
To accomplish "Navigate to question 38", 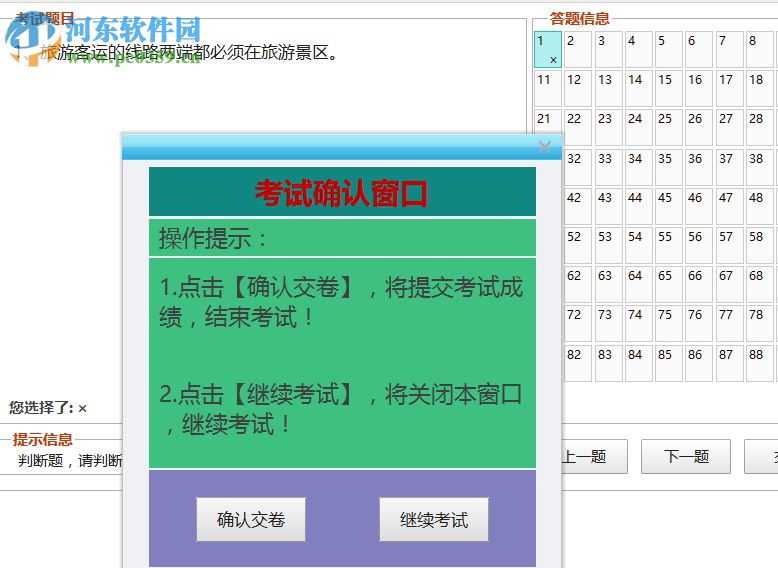I will (760, 168).
